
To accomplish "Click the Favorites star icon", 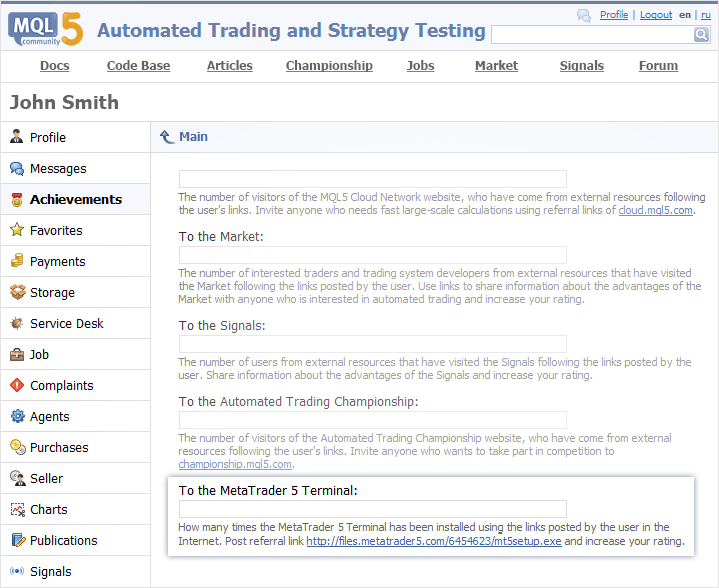I will coord(17,231).
